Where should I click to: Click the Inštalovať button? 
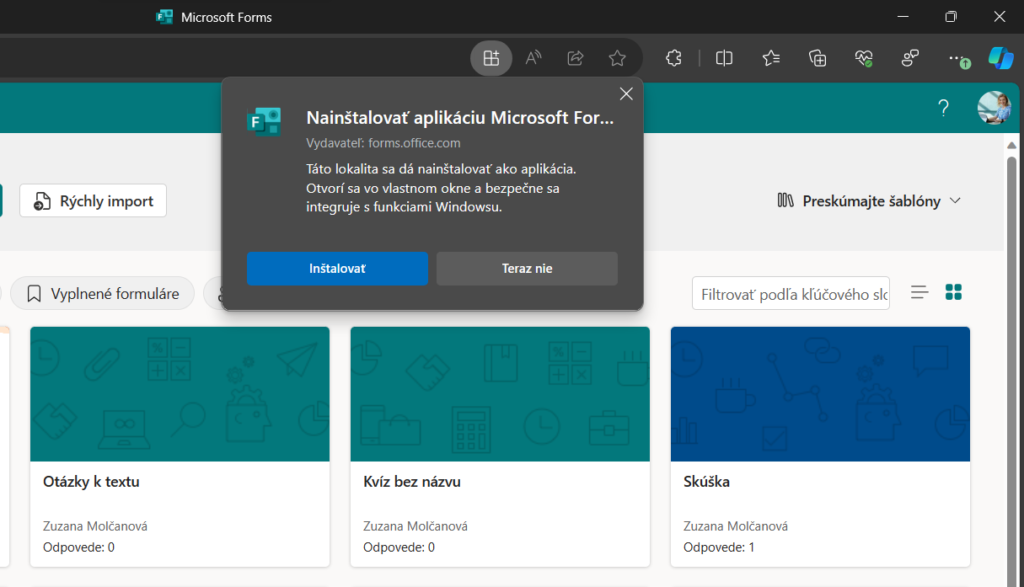(337, 268)
